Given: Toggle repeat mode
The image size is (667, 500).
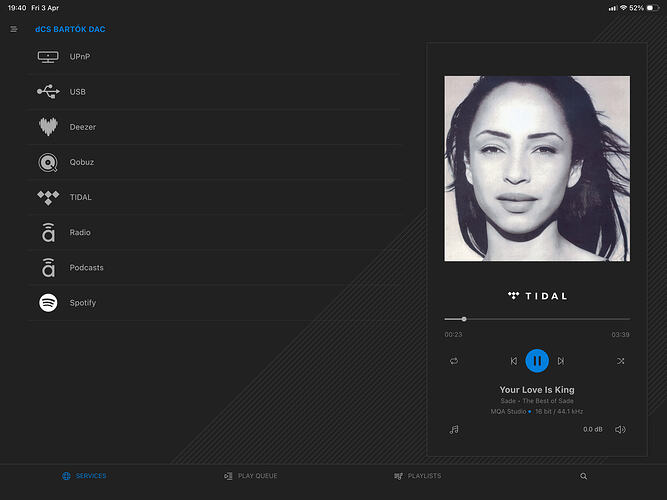Looking at the screenshot, I should tap(454, 361).
